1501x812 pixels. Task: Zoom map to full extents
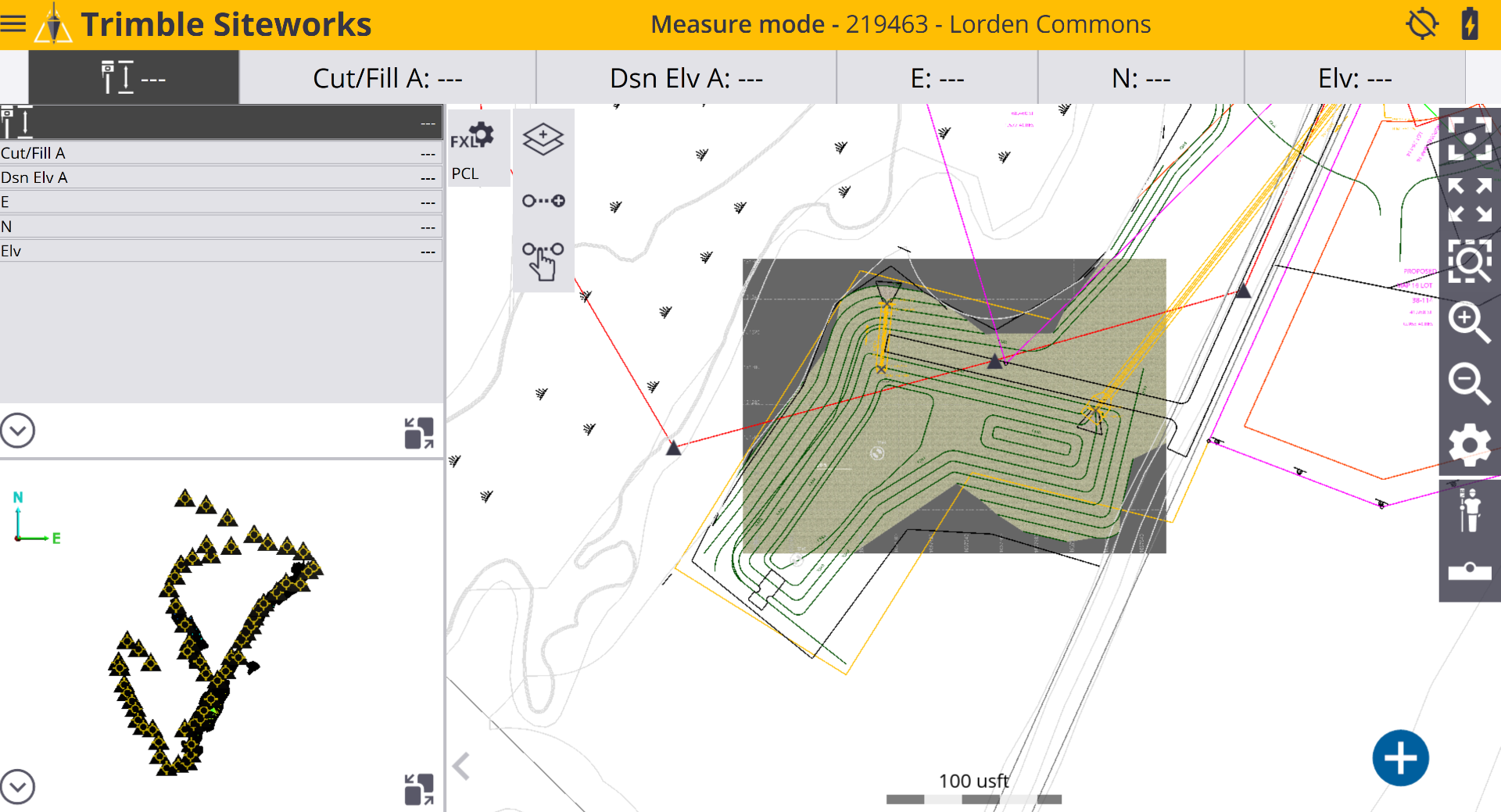(1470, 199)
